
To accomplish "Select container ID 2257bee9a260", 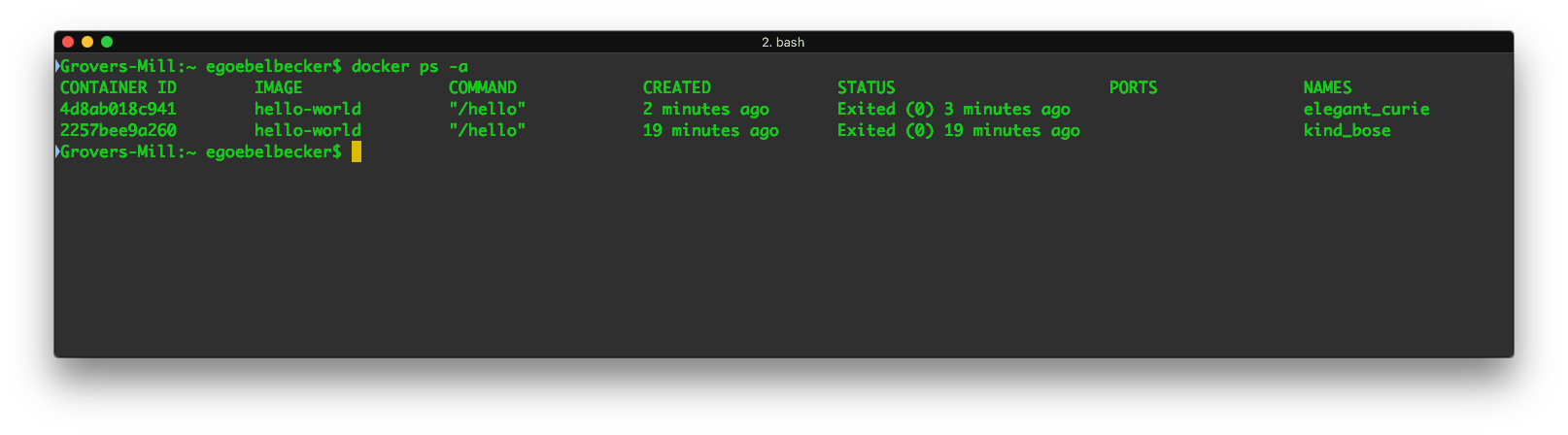I will point(119,130).
